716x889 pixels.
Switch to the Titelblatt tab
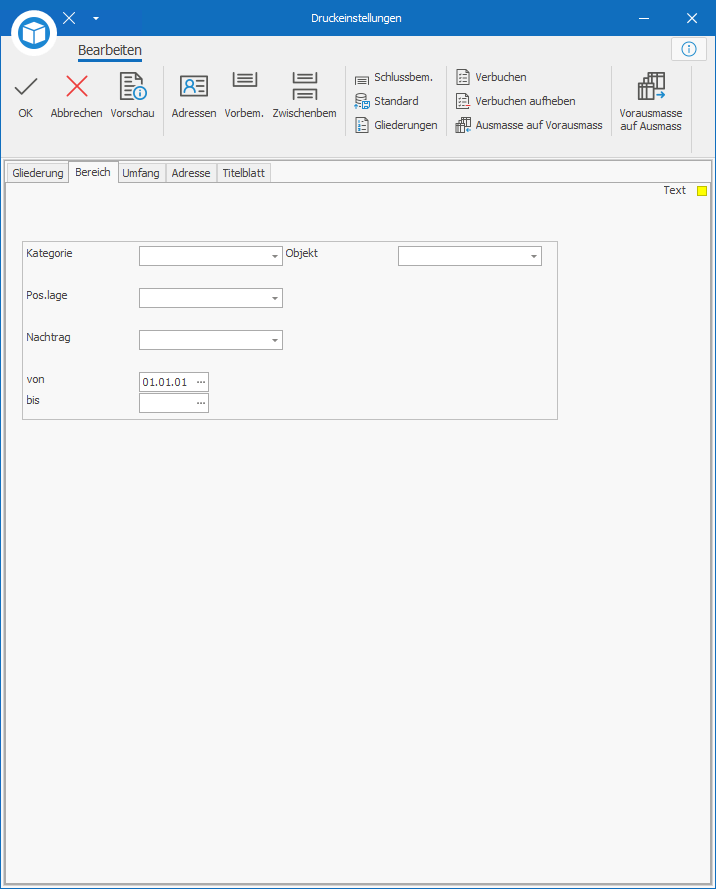tap(244, 173)
